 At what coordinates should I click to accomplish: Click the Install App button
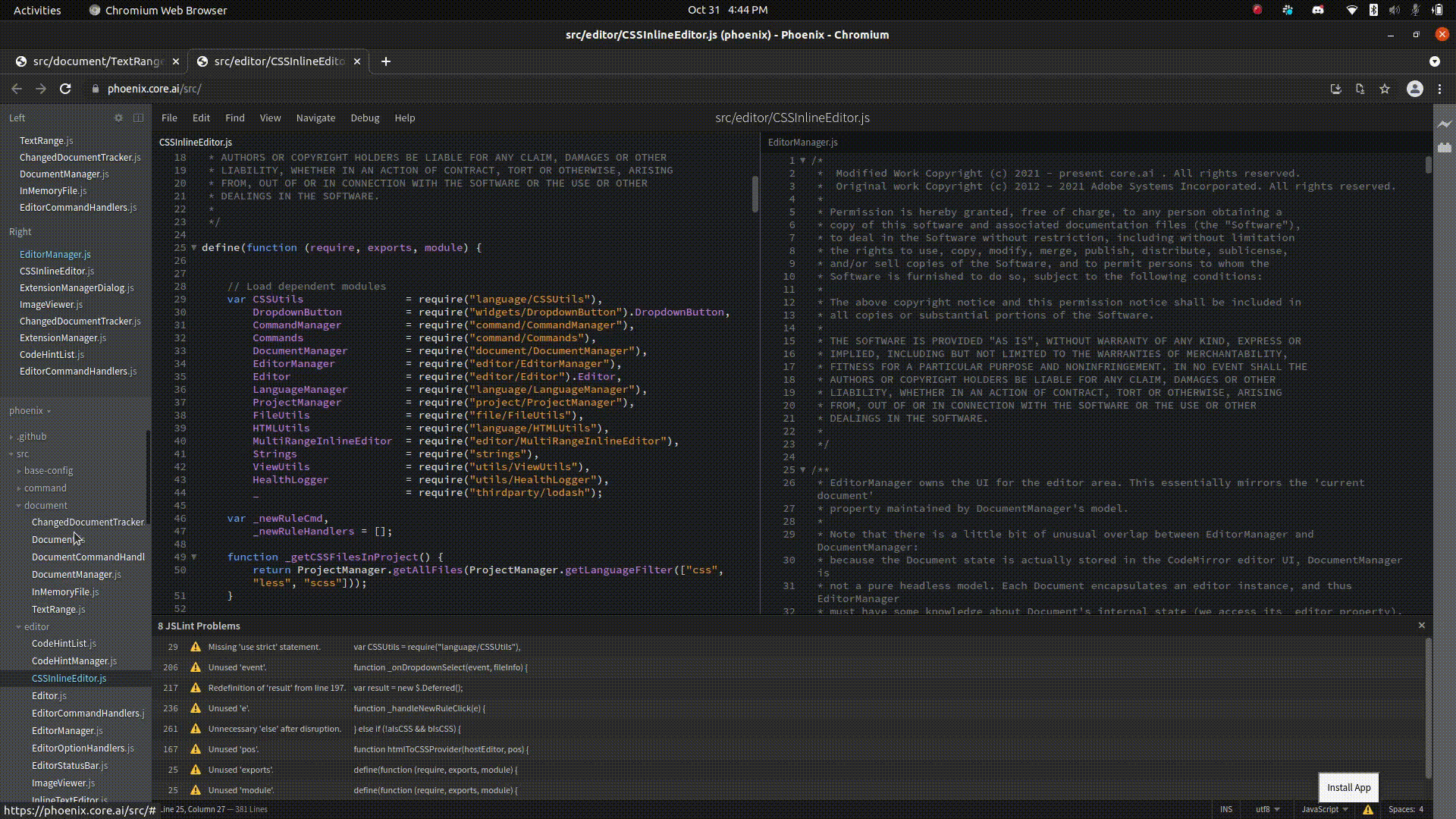click(x=1348, y=787)
